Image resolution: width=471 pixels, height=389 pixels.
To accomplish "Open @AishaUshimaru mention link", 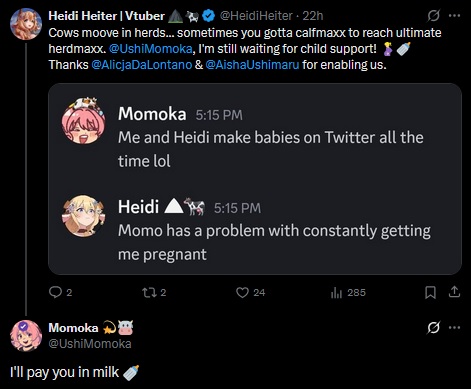I will [252, 64].
